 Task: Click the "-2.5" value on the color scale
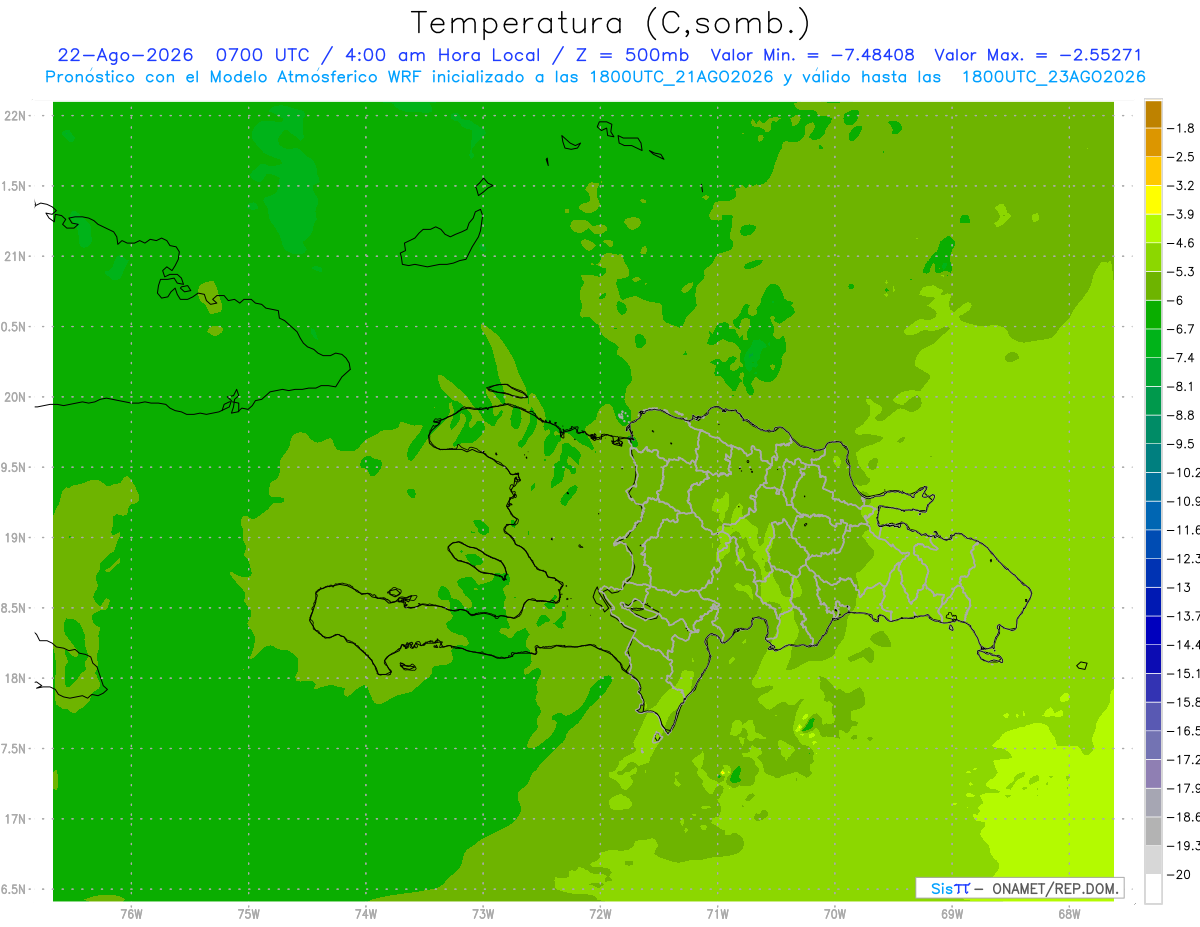1181,157
